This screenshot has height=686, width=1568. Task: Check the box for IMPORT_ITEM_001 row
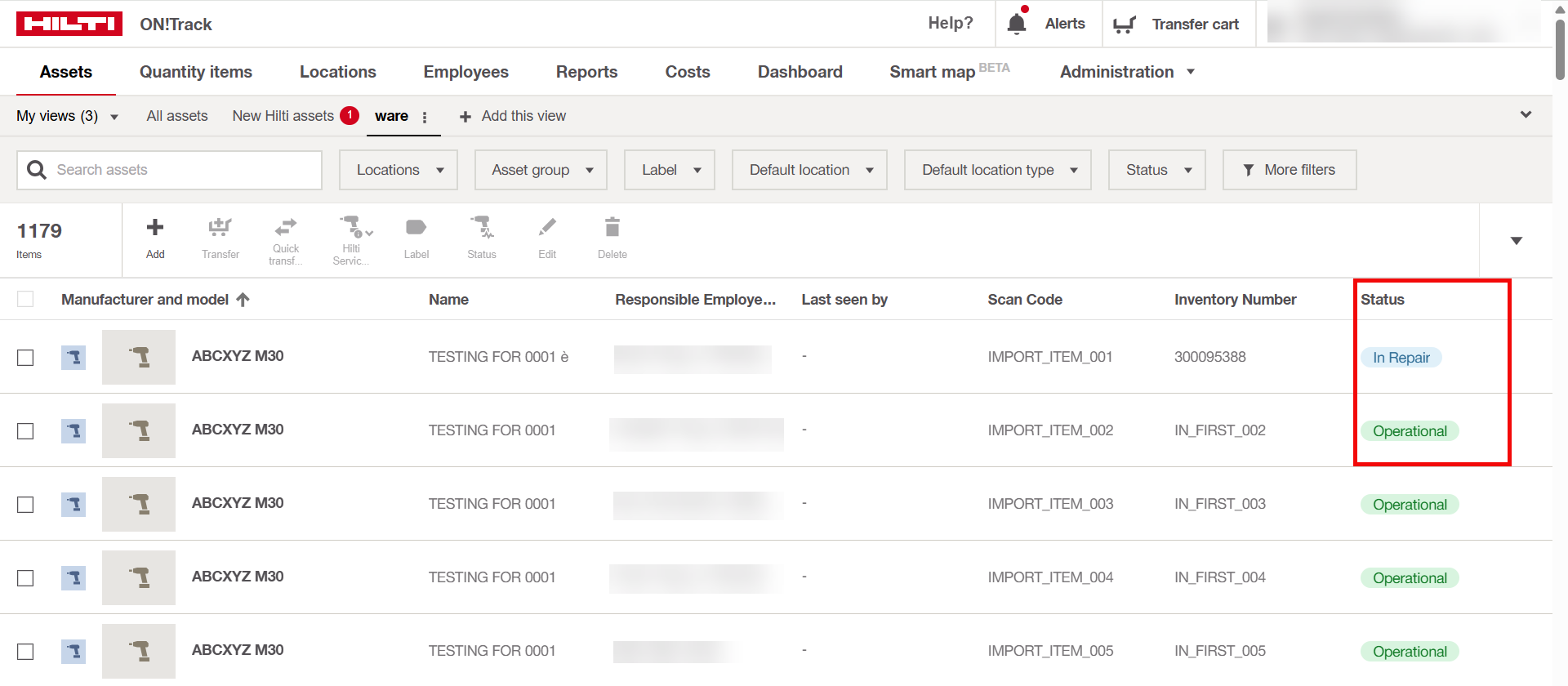click(25, 358)
